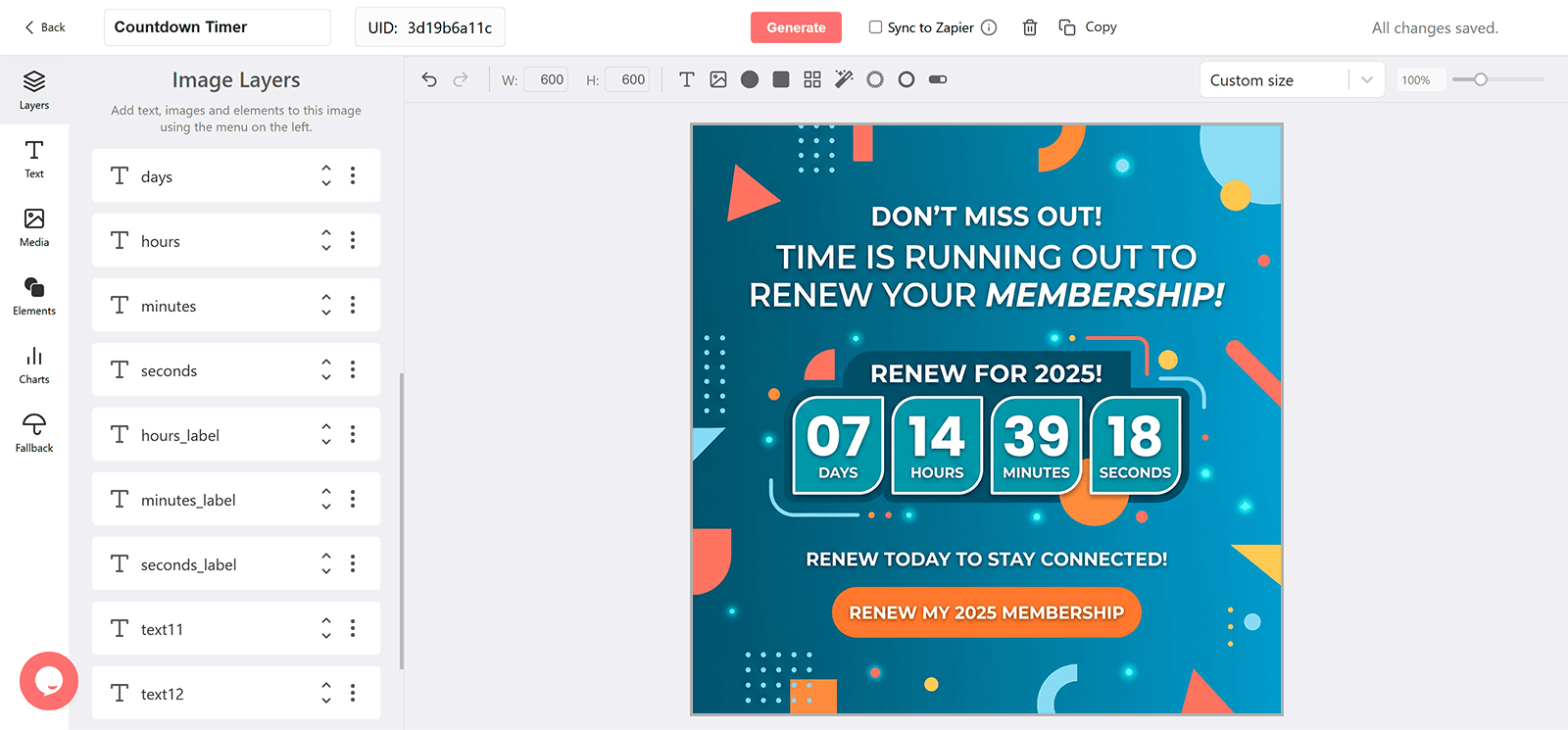The height and width of the screenshot is (730, 1568).
Task: Click the layers panel scrollbar
Action: [402, 520]
